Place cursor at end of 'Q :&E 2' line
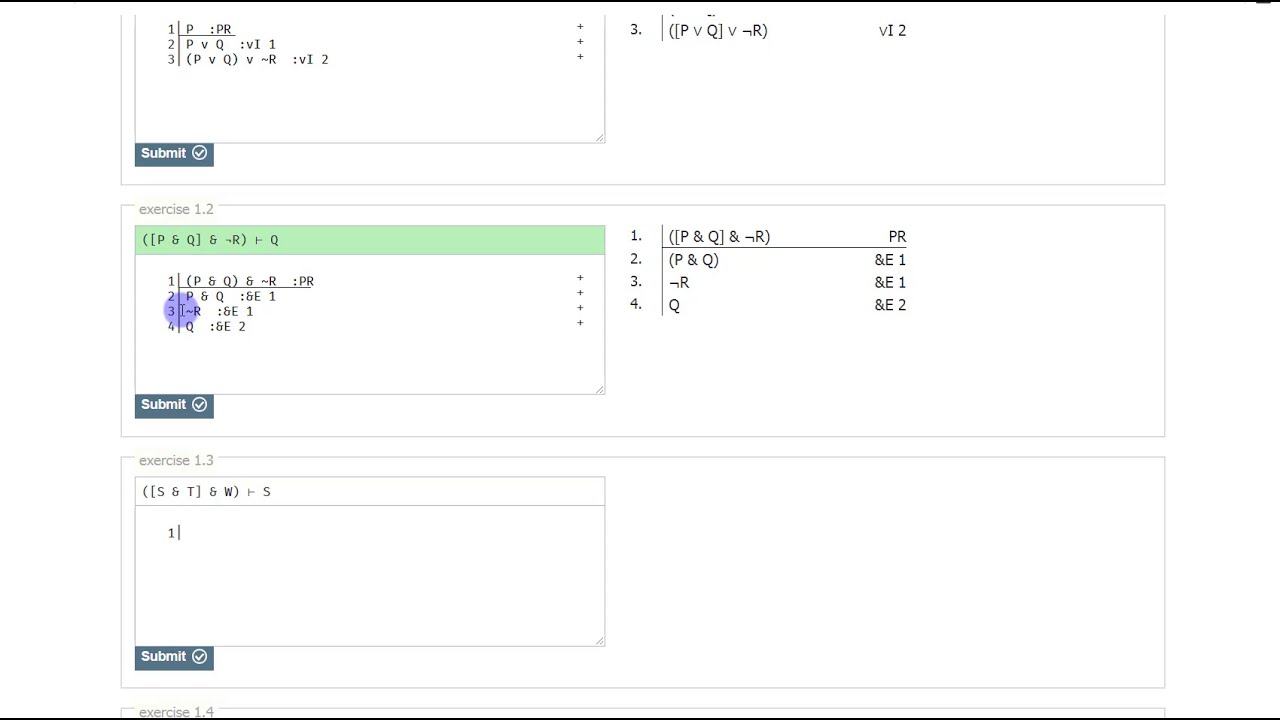Image resolution: width=1280 pixels, height=720 pixels. click(246, 327)
